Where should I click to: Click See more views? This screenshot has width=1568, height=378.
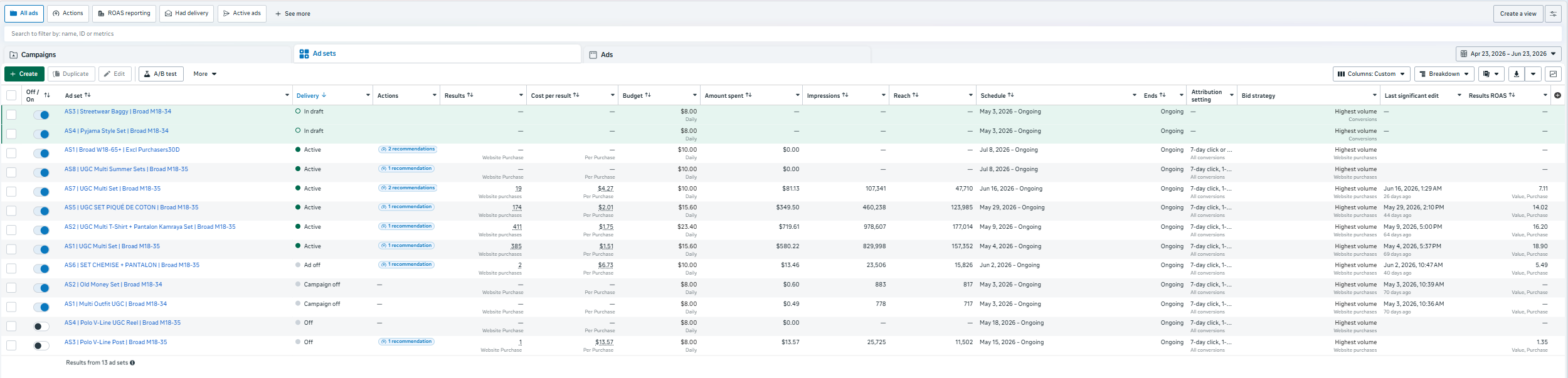pos(293,14)
